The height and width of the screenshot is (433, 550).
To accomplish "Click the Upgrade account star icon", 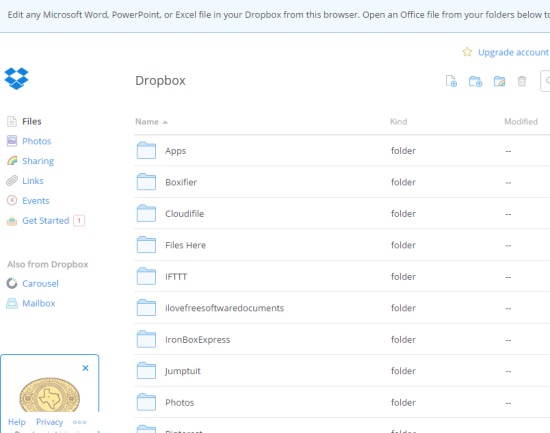I will pyautogui.click(x=467, y=52).
